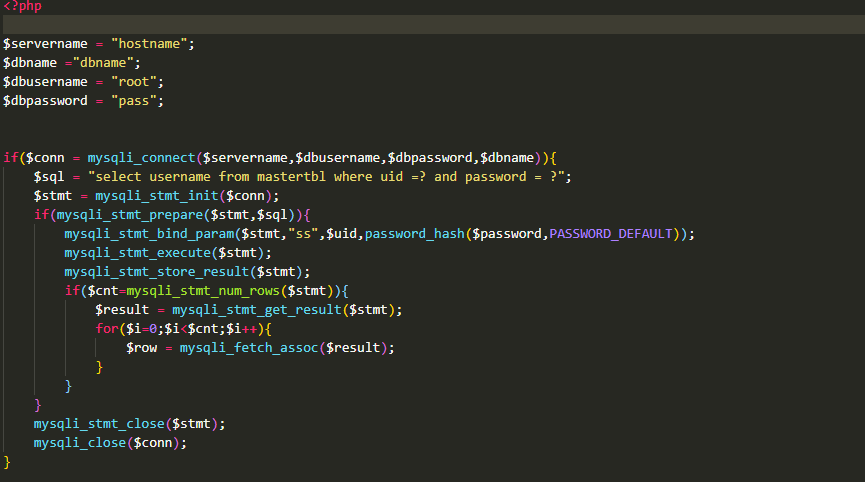Click the "ss" type string argument
This screenshot has width=865, height=482.
pos(303,234)
